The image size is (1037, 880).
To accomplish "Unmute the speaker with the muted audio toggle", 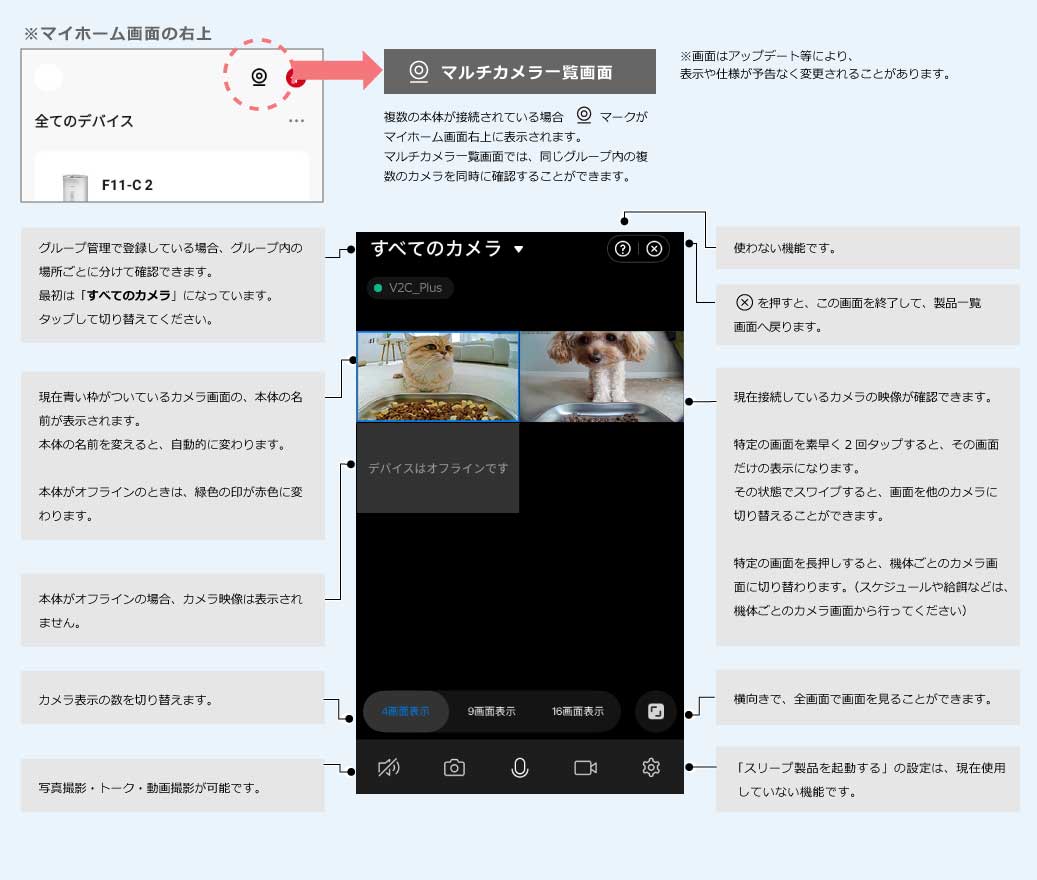I will point(389,768).
